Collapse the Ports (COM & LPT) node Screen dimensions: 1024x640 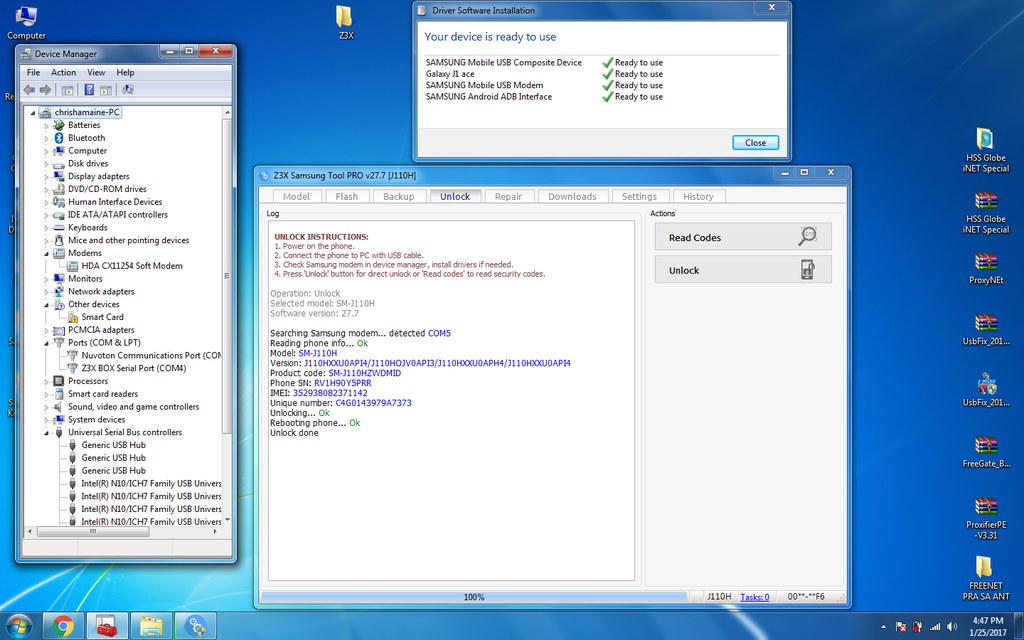click(46, 343)
